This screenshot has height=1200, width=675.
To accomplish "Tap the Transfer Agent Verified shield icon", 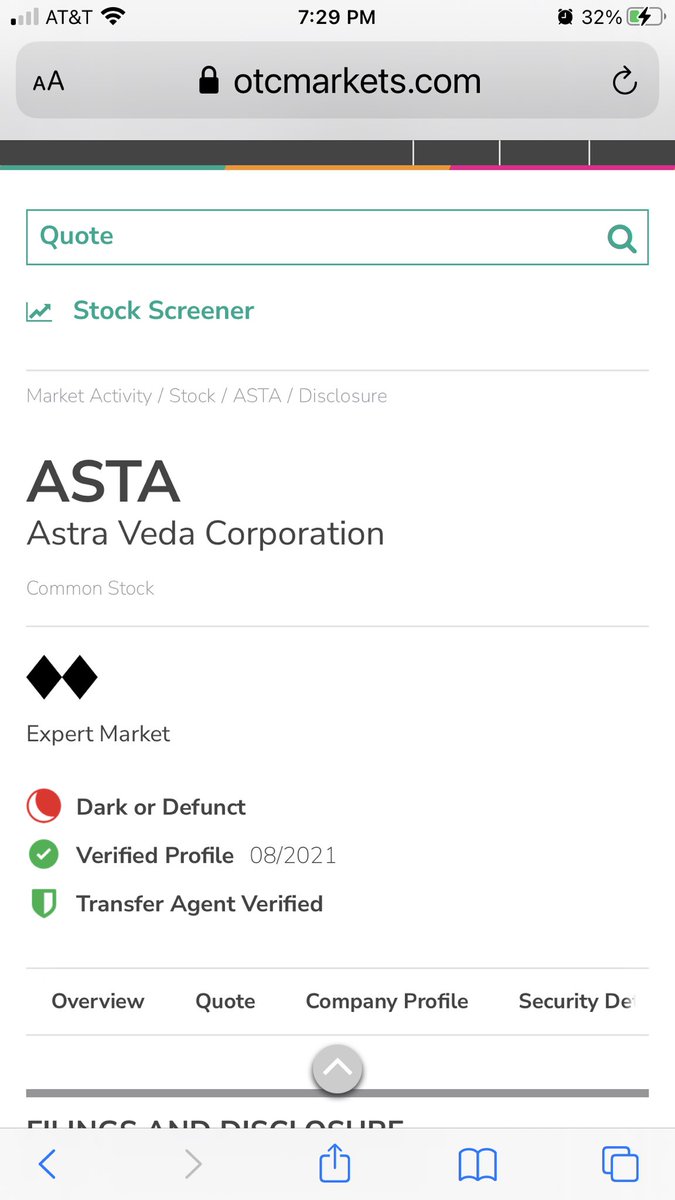I will [43, 904].
